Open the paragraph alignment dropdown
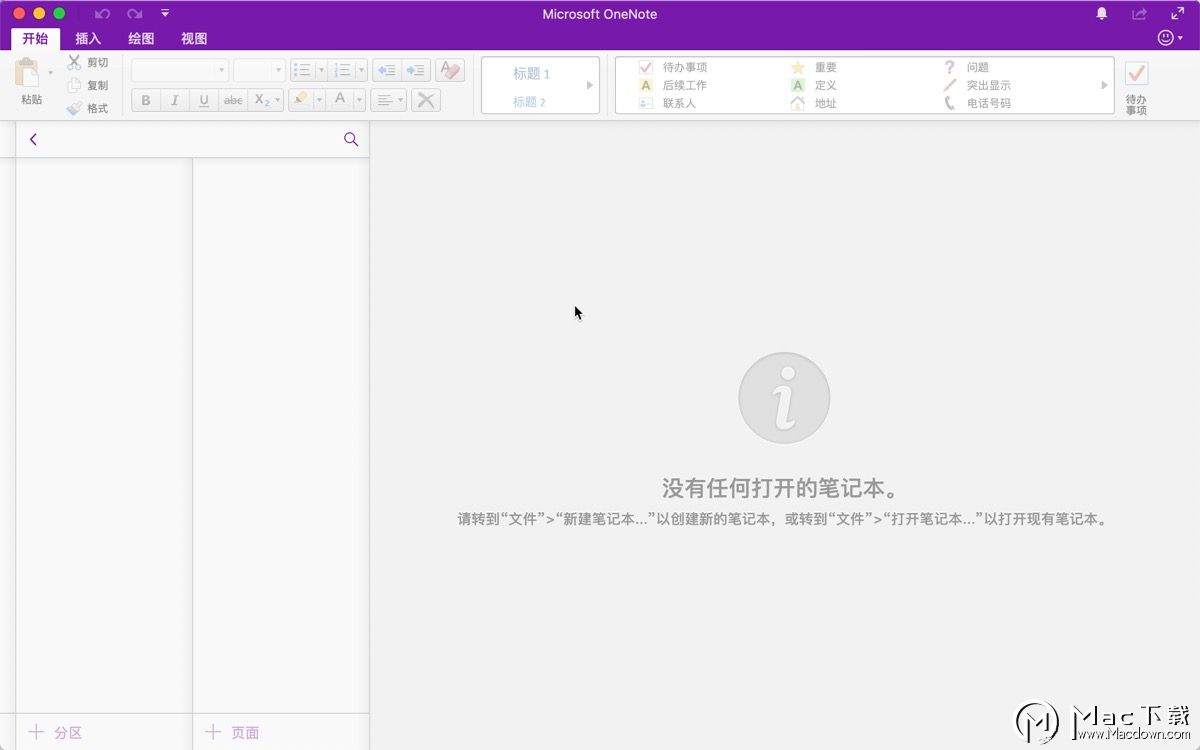Image resolution: width=1200 pixels, height=750 pixels. pos(388,100)
